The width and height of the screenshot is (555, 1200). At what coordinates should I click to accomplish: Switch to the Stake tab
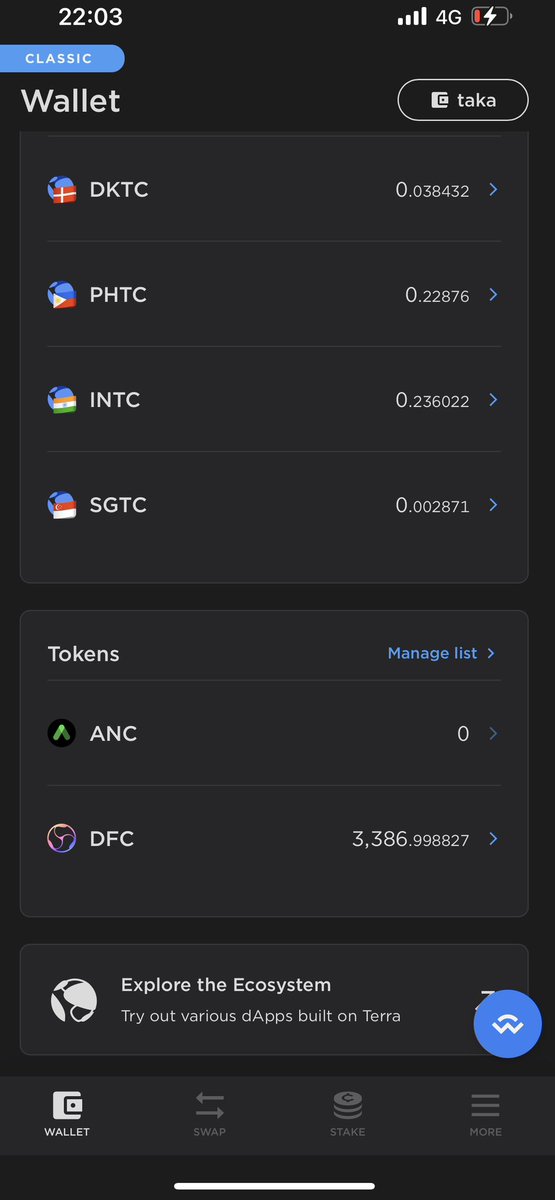tap(348, 1114)
